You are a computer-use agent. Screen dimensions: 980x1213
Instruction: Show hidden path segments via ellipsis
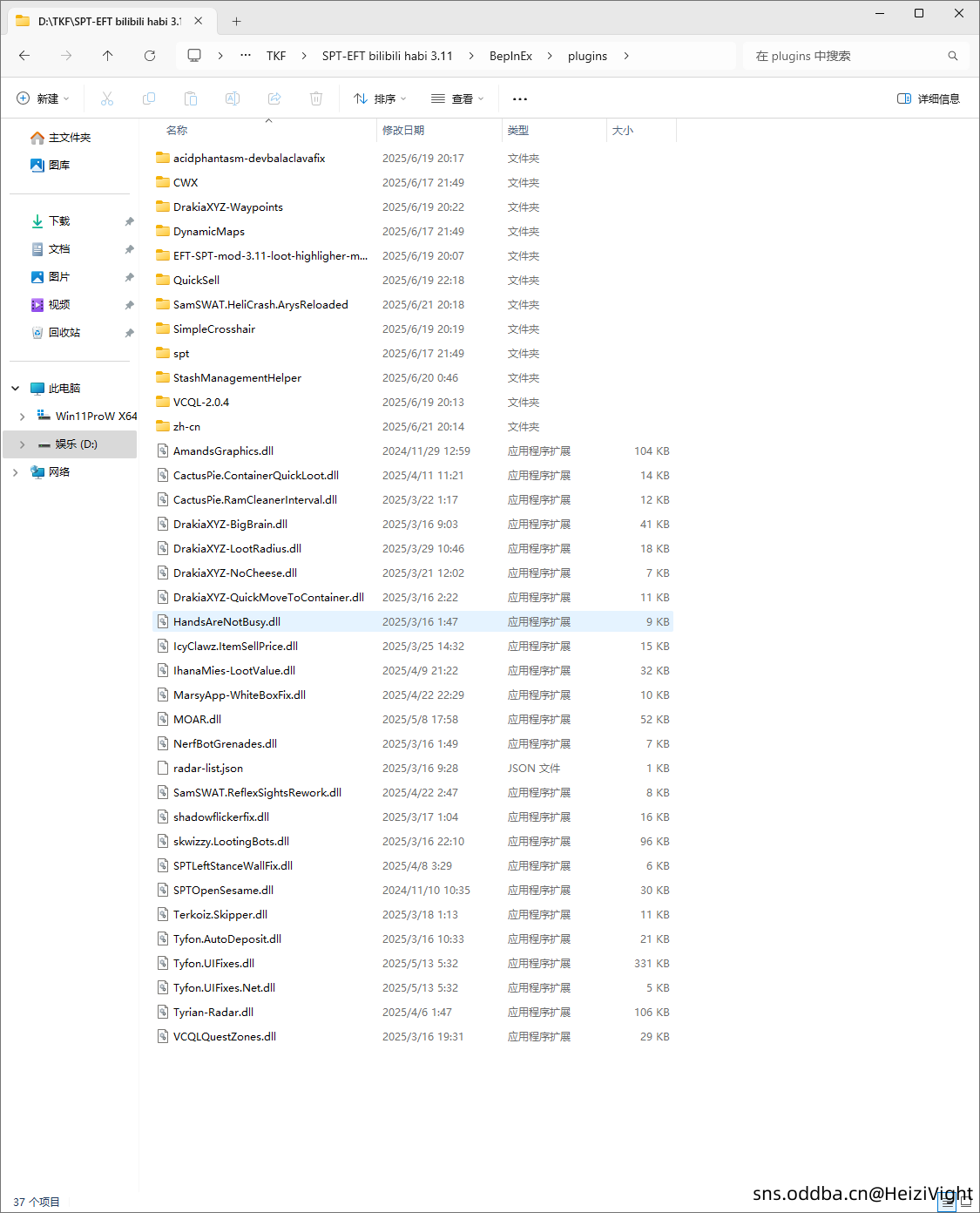pos(246,56)
